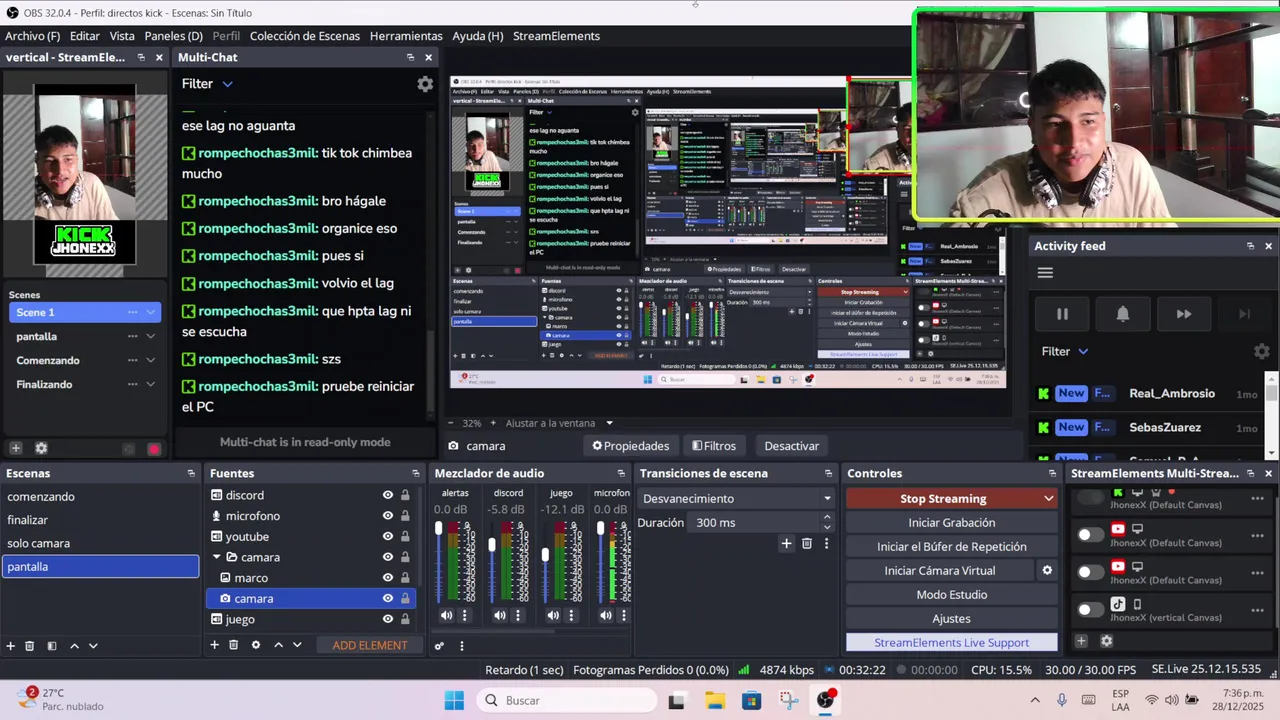The image size is (1280, 720).
Task: Click the Activity feed bell icon
Action: coord(1123,314)
